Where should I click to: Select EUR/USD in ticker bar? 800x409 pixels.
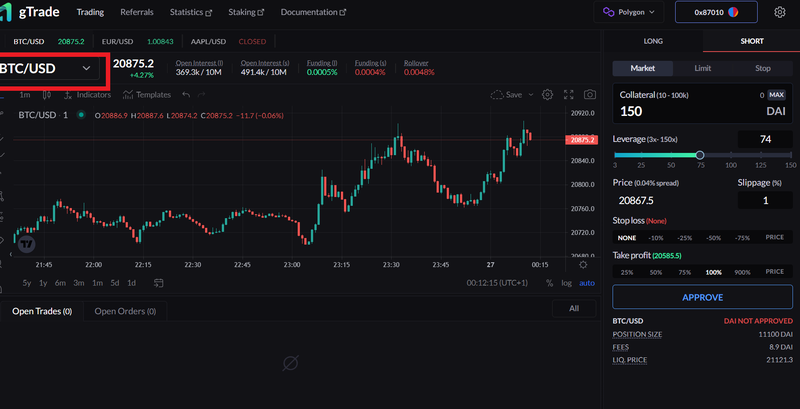(138, 42)
